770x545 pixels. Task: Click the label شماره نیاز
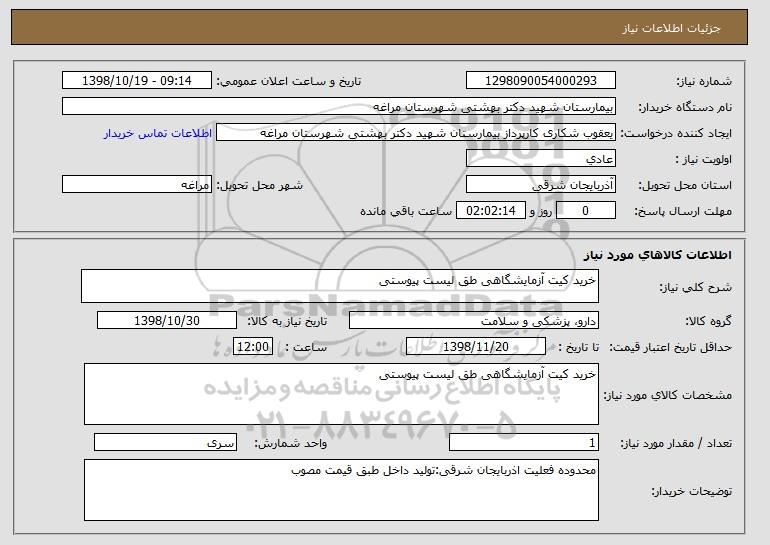click(x=704, y=82)
